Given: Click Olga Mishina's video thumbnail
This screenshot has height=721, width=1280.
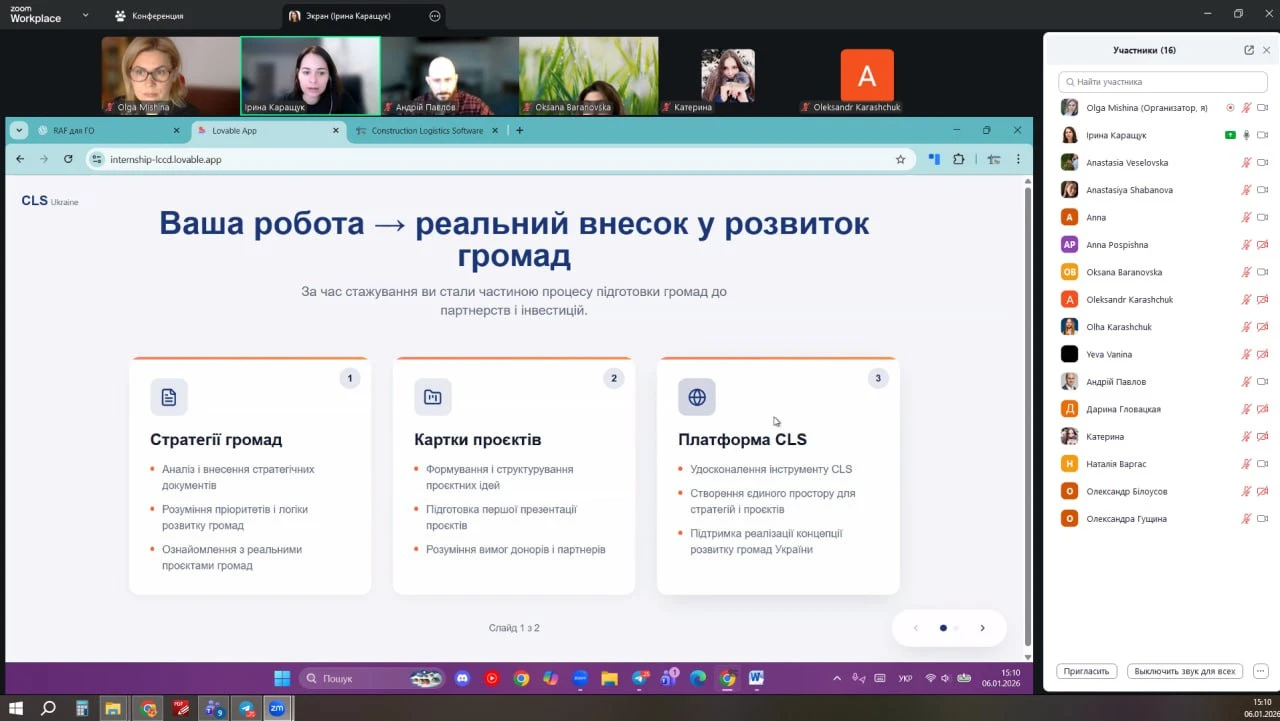Looking at the screenshot, I should coord(170,76).
